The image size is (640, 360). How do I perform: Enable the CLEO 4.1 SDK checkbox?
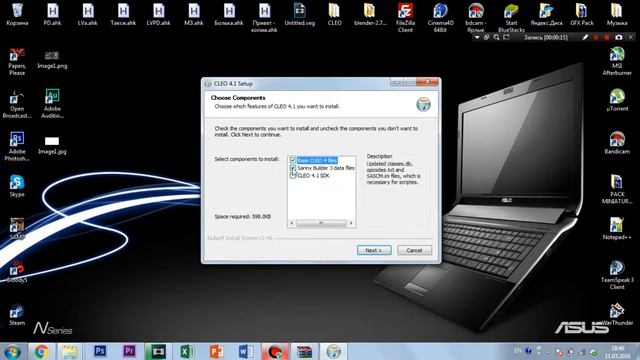[293, 175]
